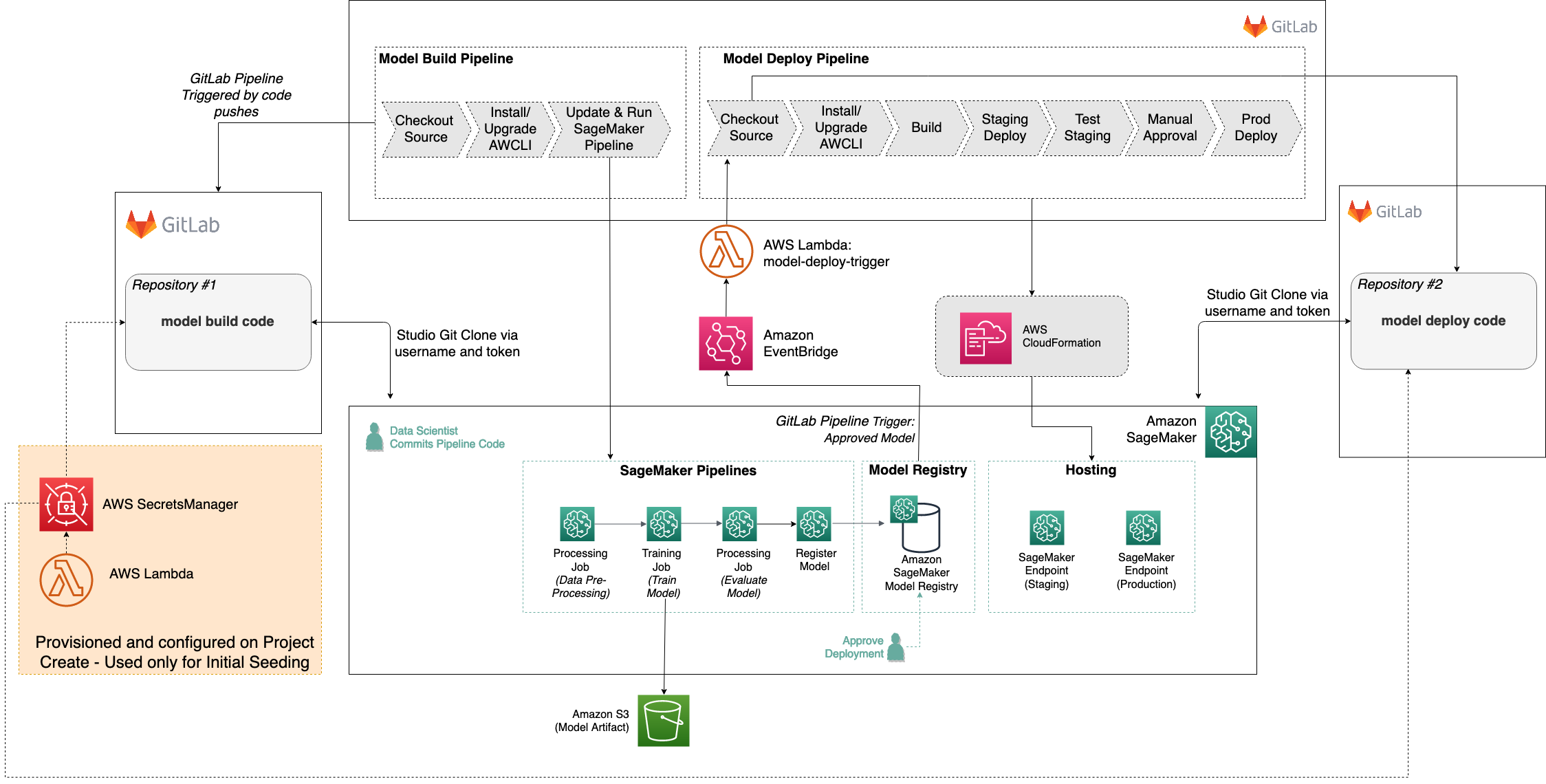Viewport: 1546px width, 784px height.
Task: Select the Amazon EventBridge icon
Action: click(x=726, y=343)
